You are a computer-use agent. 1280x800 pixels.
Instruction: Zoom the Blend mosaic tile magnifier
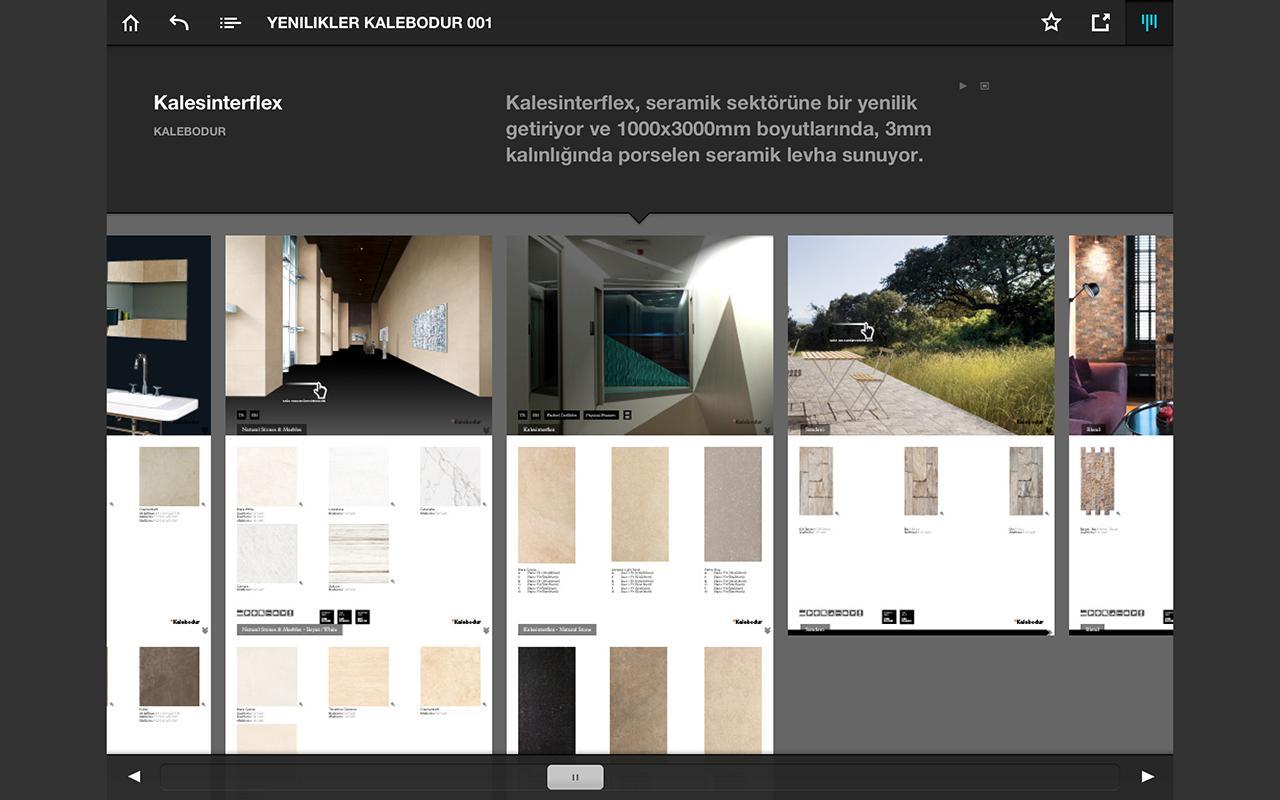pyautogui.click(x=1118, y=513)
